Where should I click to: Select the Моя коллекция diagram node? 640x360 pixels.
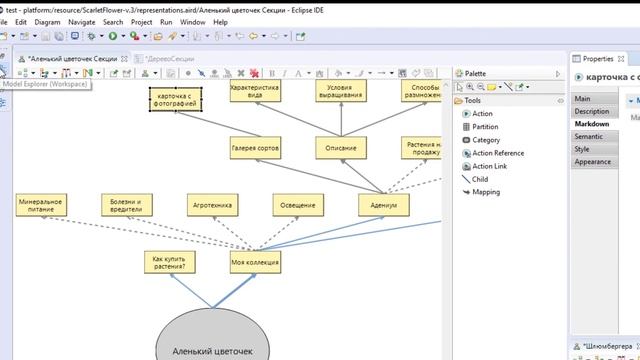pyautogui.click(x=255, y=262)
